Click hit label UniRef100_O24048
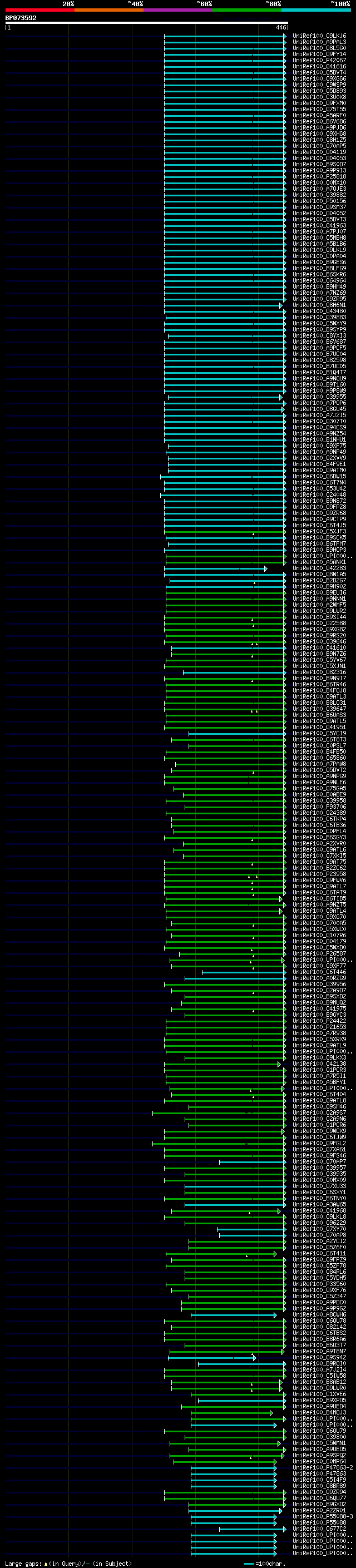Viewport: 356px width, 1568px height. point(319,495)
